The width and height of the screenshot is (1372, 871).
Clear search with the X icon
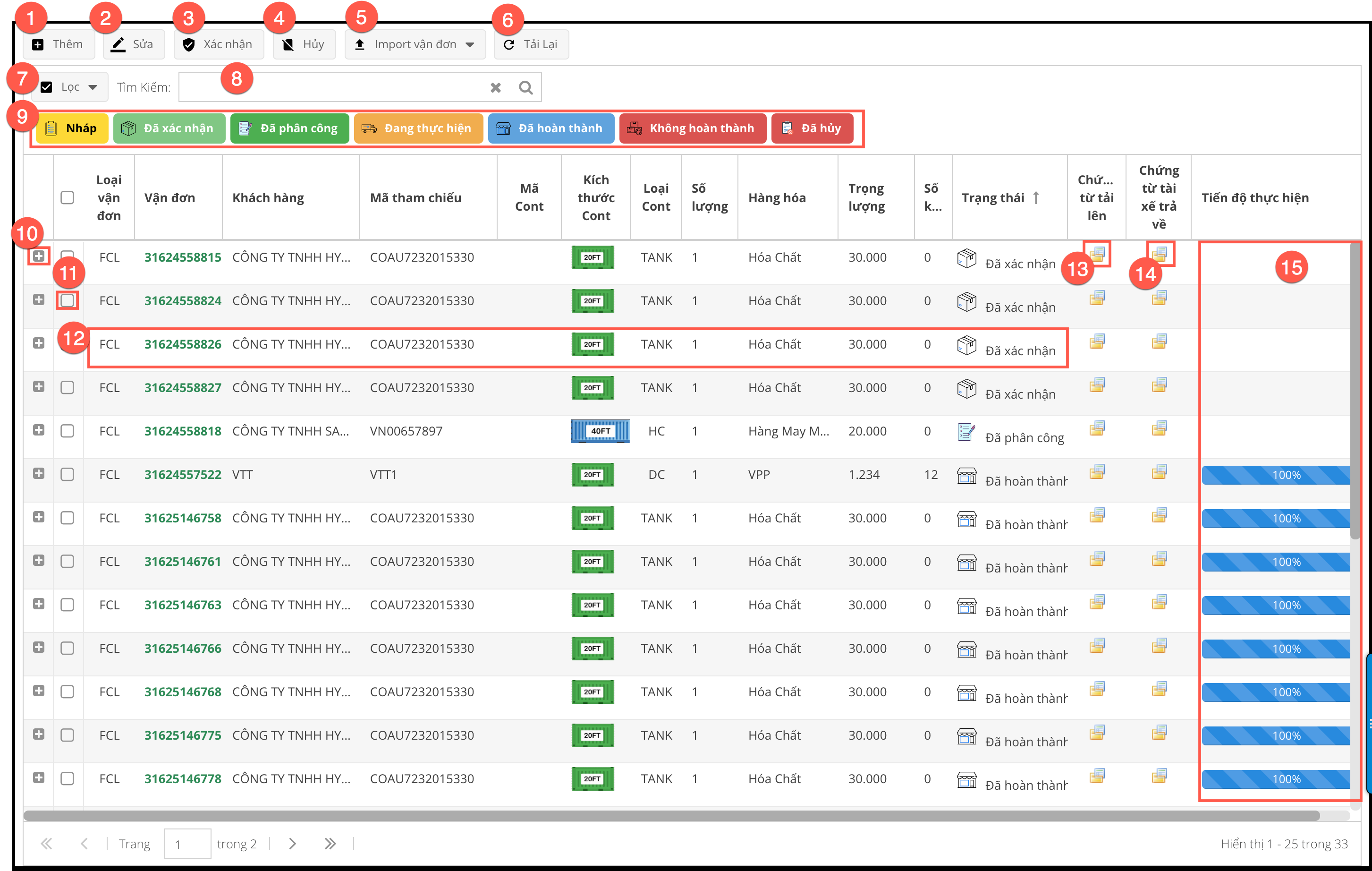tap(495, 87)
